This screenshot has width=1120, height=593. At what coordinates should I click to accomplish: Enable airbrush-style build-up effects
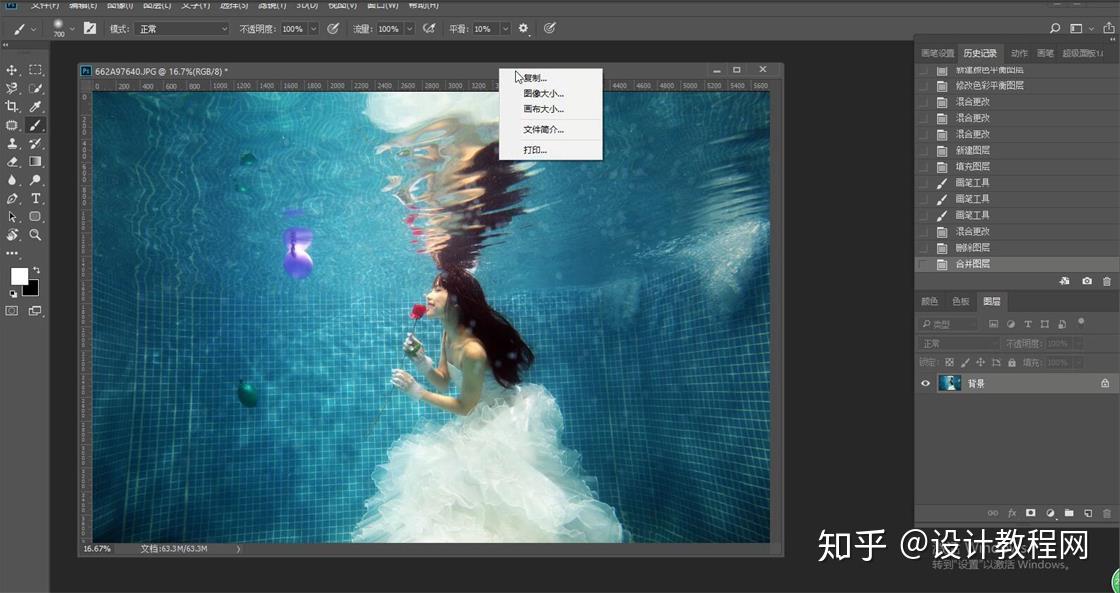pyautogui.click(x=429, y=29)
